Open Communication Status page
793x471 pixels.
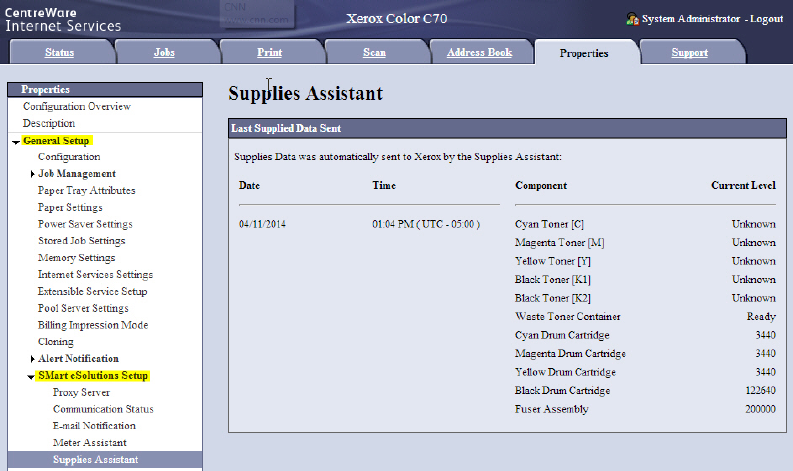[x=103, y=409]
